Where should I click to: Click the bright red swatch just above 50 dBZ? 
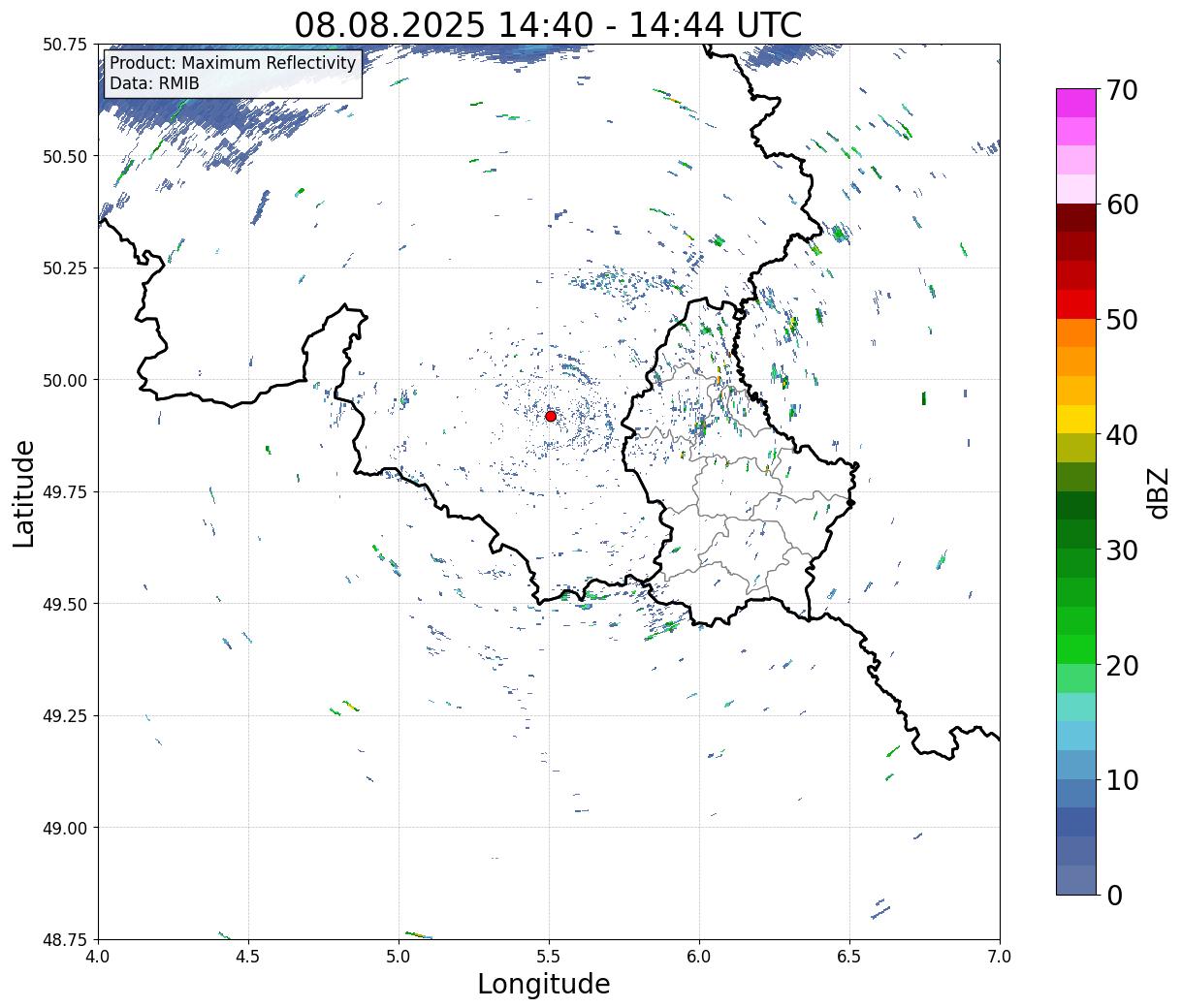(x=1076, y=304)
